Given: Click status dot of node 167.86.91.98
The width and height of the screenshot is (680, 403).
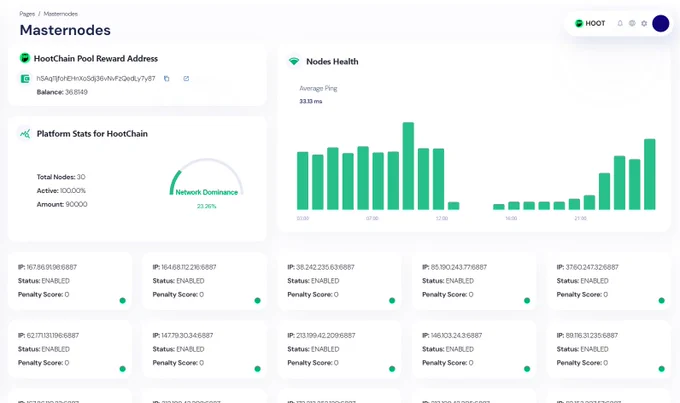Looking at the screenshot, I should 123,301.
